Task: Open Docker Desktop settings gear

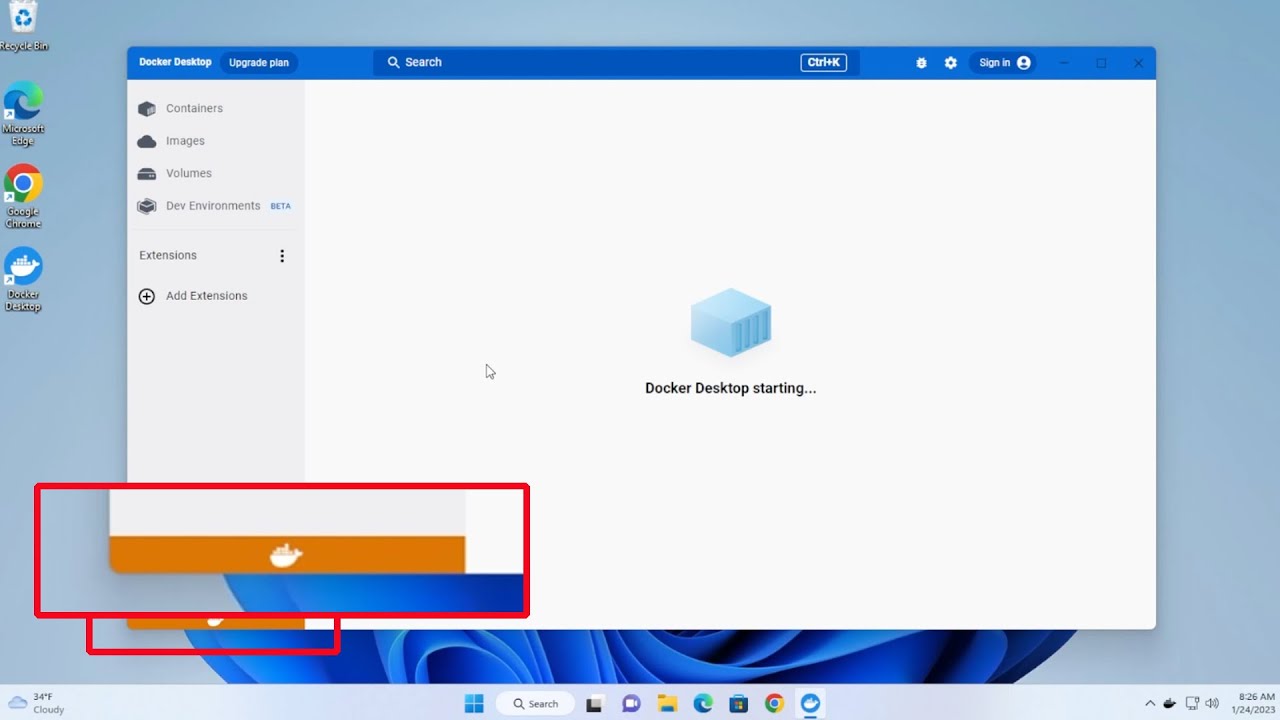Action: pyautogui.click(x=951, y=63)
